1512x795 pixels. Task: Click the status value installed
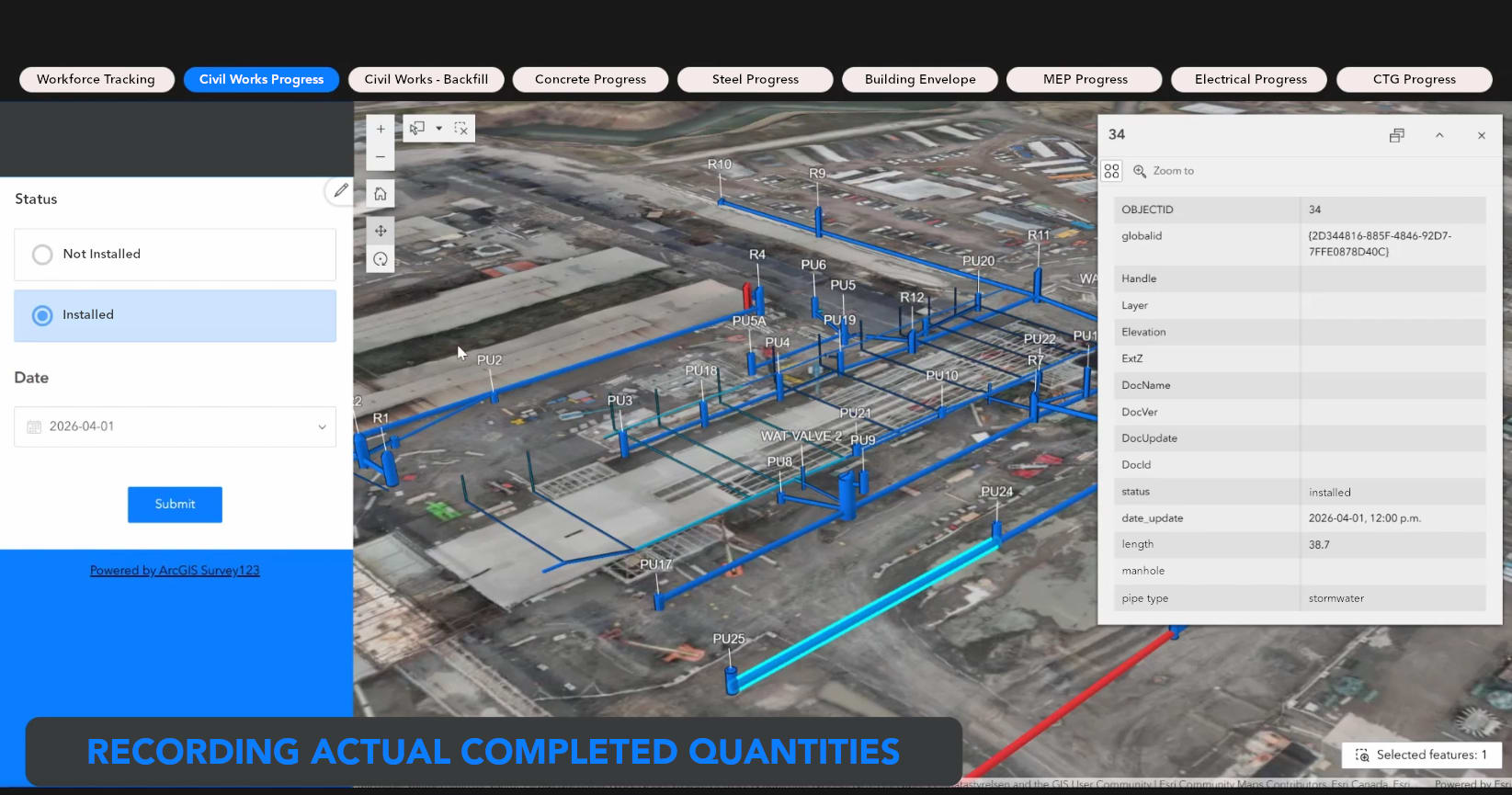pyautogui.click(x=1329, y=493)
